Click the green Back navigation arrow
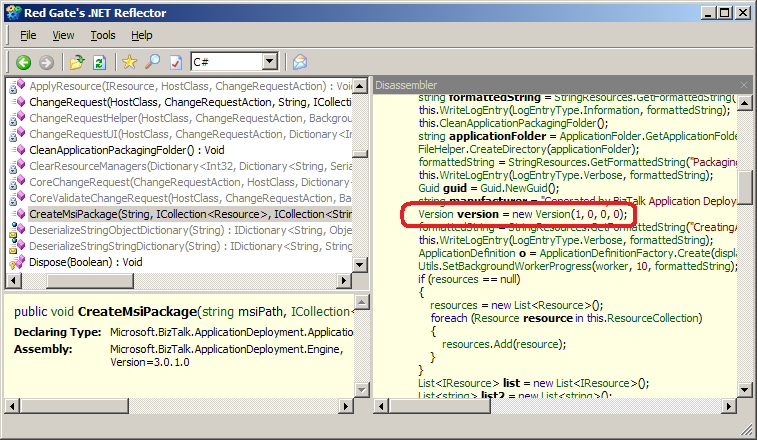The width and height of the screenshot is (757, 440). (x=23, y=62)
